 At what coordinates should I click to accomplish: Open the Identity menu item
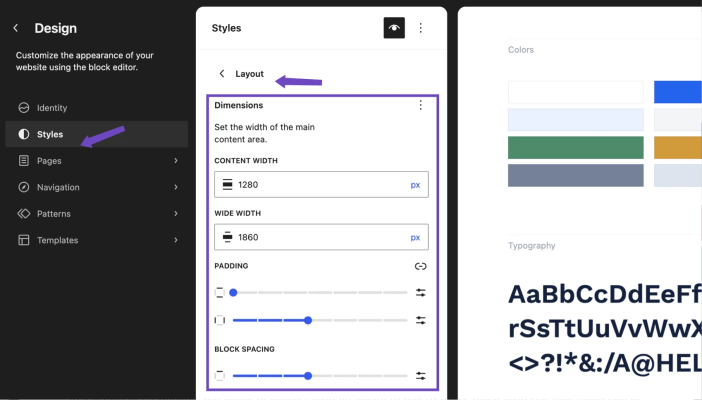coord(96,108)
